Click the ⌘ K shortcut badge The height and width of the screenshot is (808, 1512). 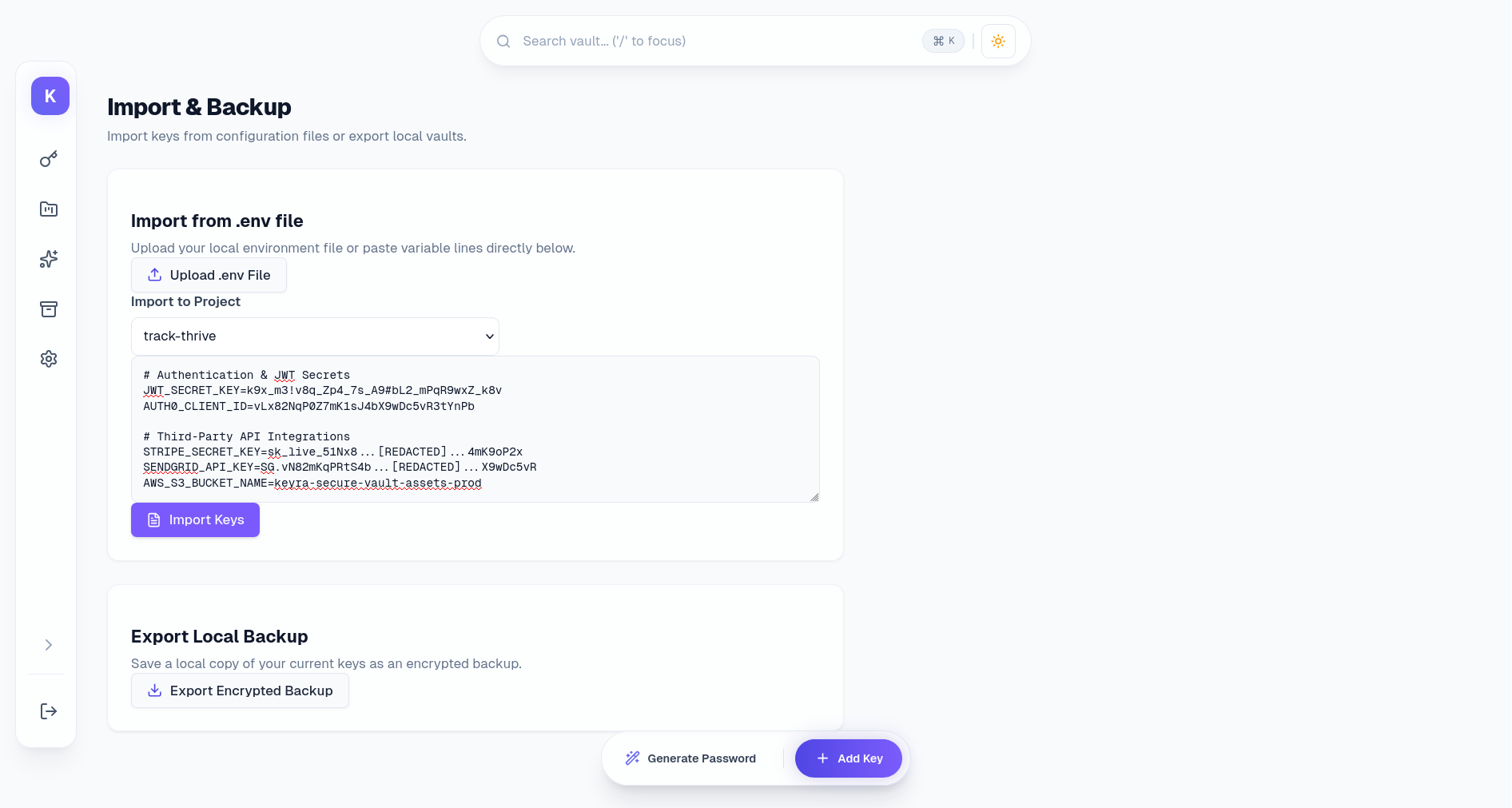point(943,41)
